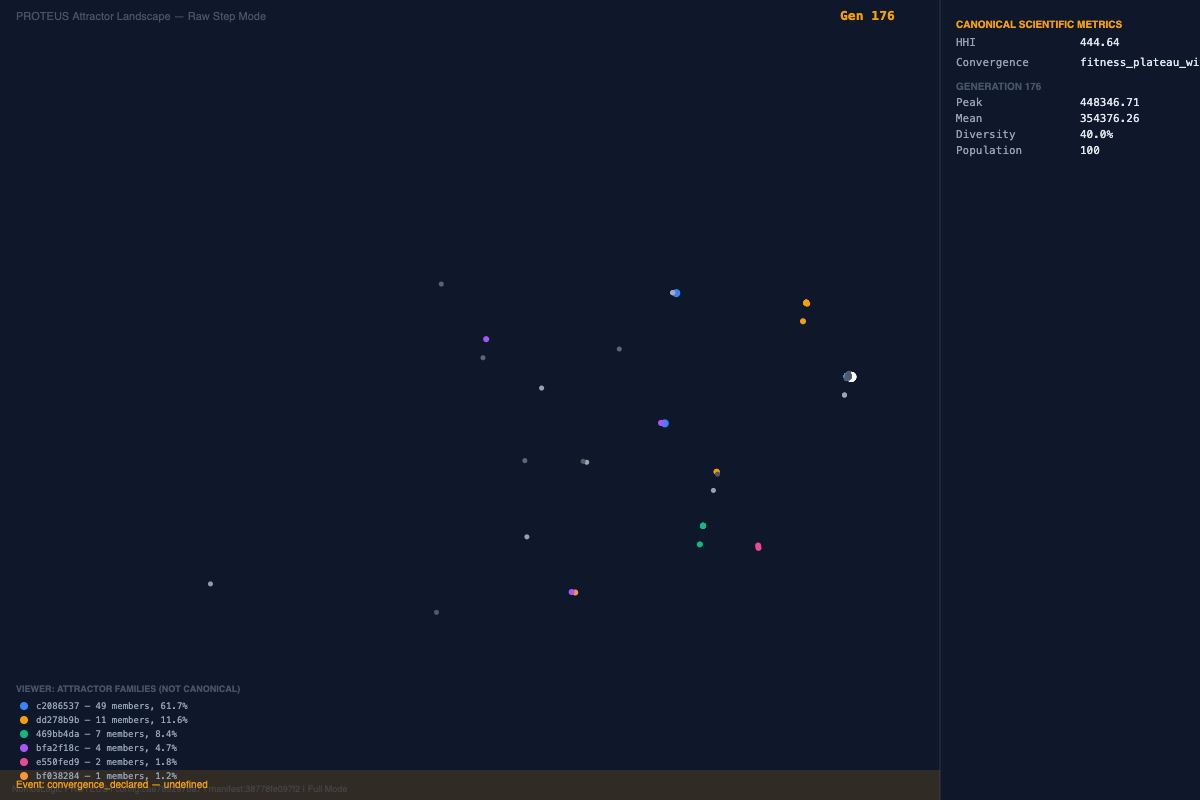Click the Convergence fitness_plateau value

click(x=1139, y=62)
